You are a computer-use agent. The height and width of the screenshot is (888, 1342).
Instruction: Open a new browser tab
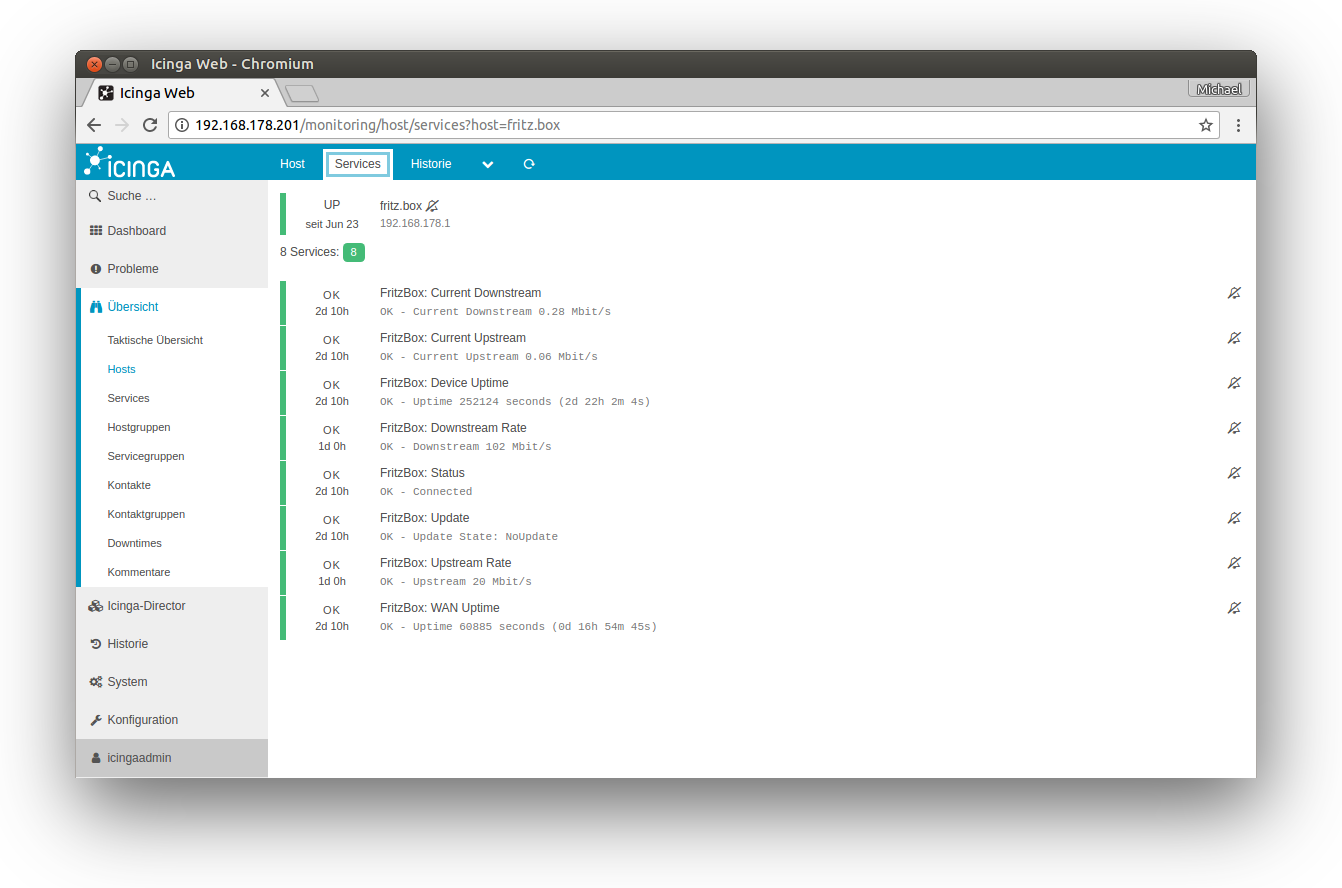302,94
